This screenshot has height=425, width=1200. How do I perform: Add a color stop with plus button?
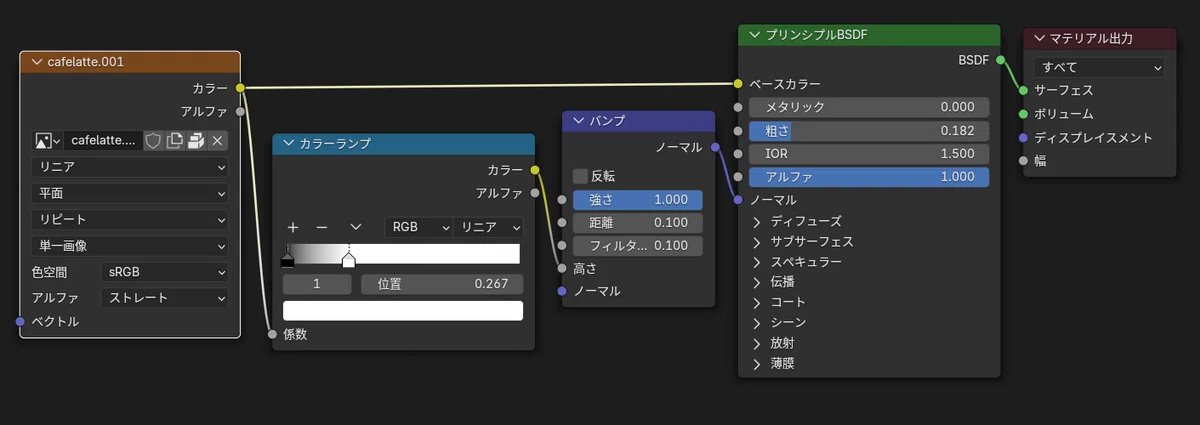click(x=293, y=227)
